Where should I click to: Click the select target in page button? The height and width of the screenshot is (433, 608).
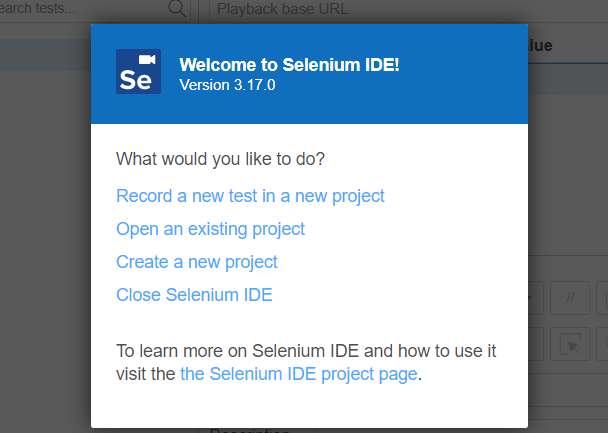coord(569,345)
